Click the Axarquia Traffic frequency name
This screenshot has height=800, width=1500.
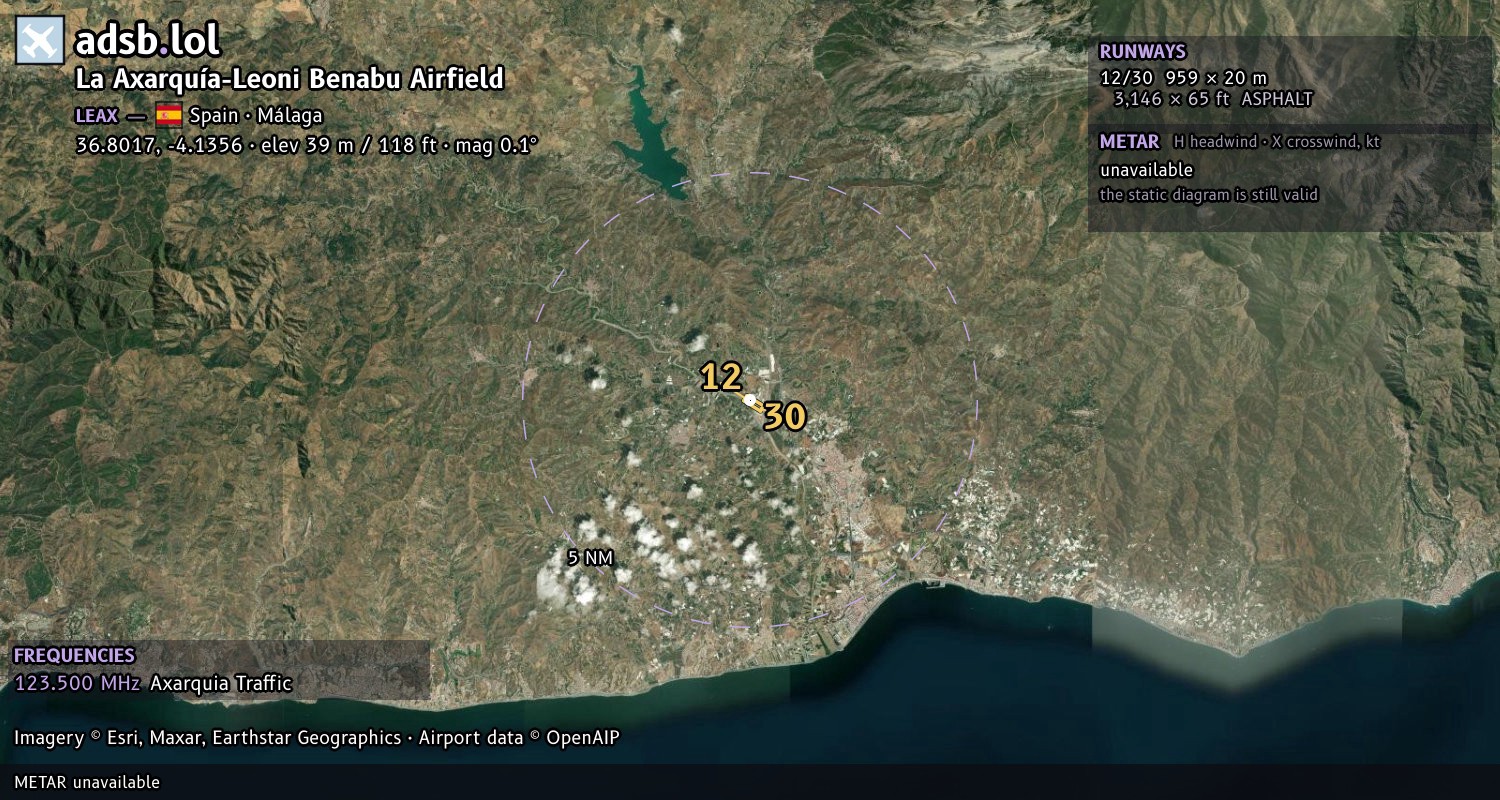tap(221, 684)
